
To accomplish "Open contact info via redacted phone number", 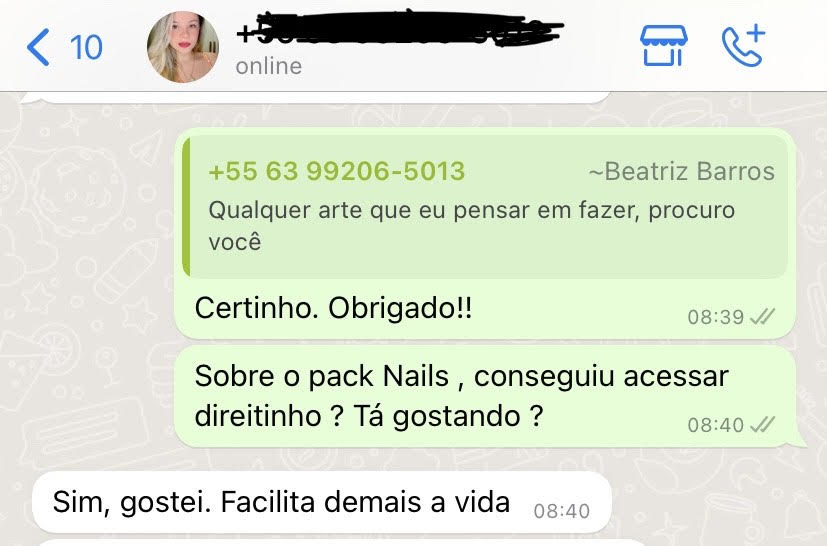I will point(400,30).
